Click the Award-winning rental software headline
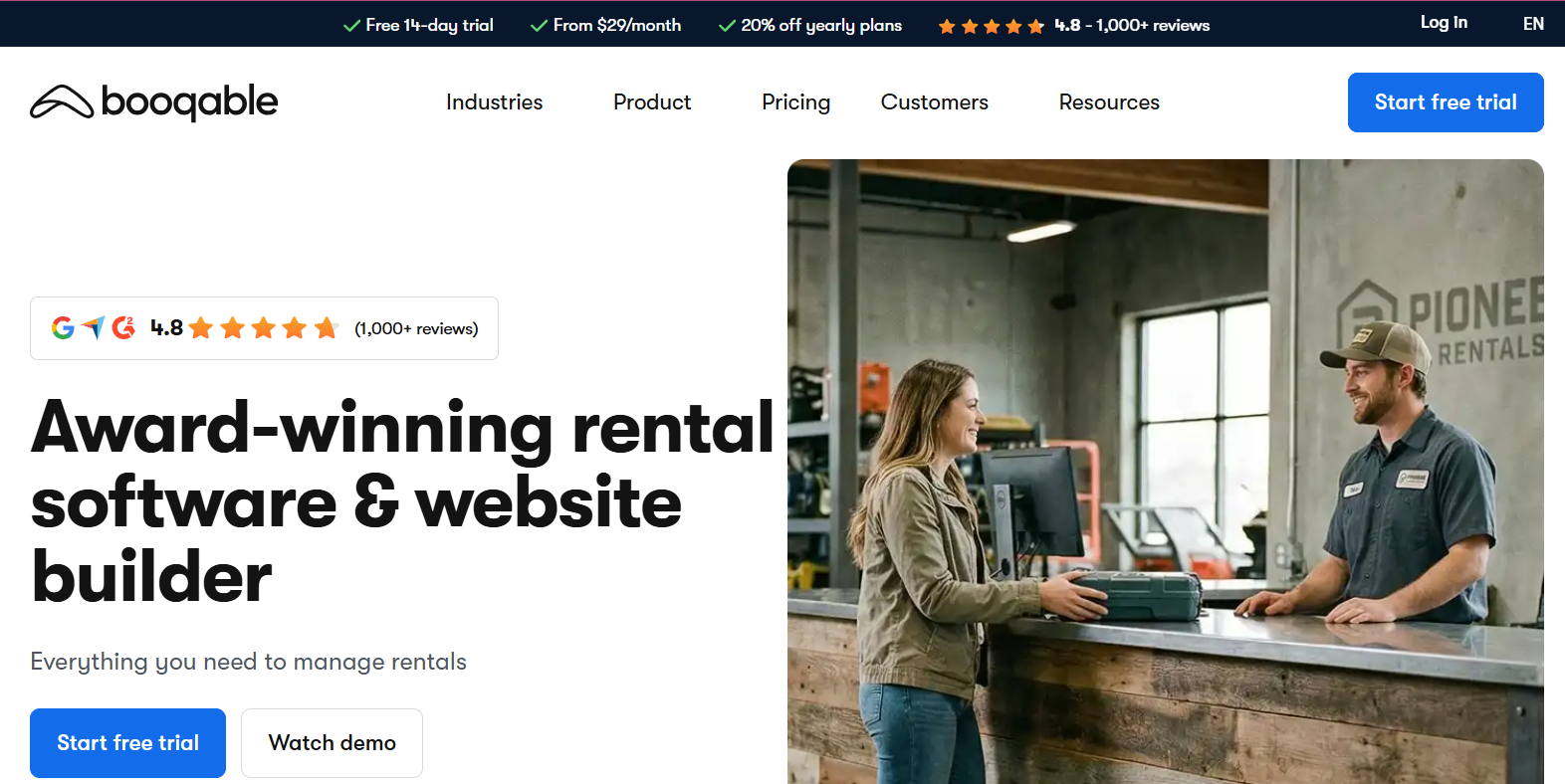Viewport: 1565px width, 784px height. pyautogui.click(x=402, y=501)
